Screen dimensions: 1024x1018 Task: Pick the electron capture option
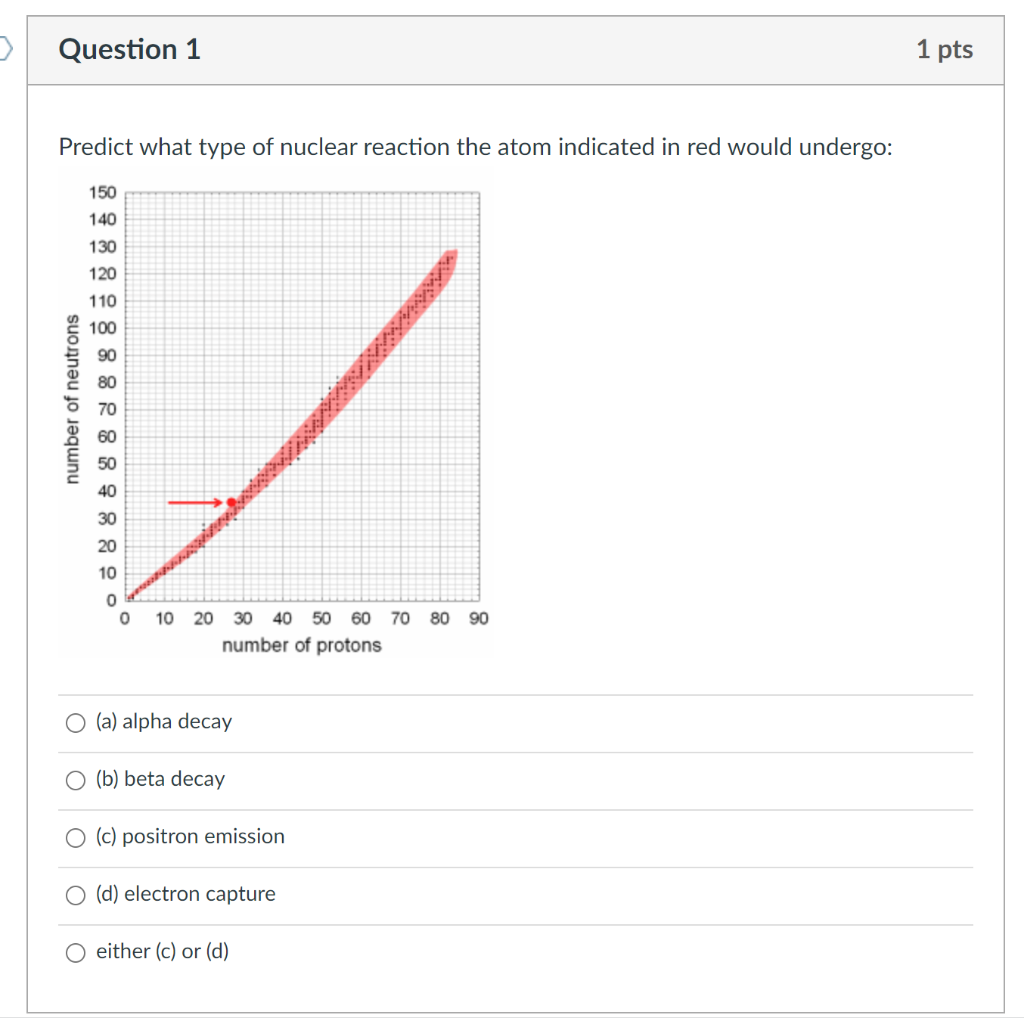pos(75,895)
